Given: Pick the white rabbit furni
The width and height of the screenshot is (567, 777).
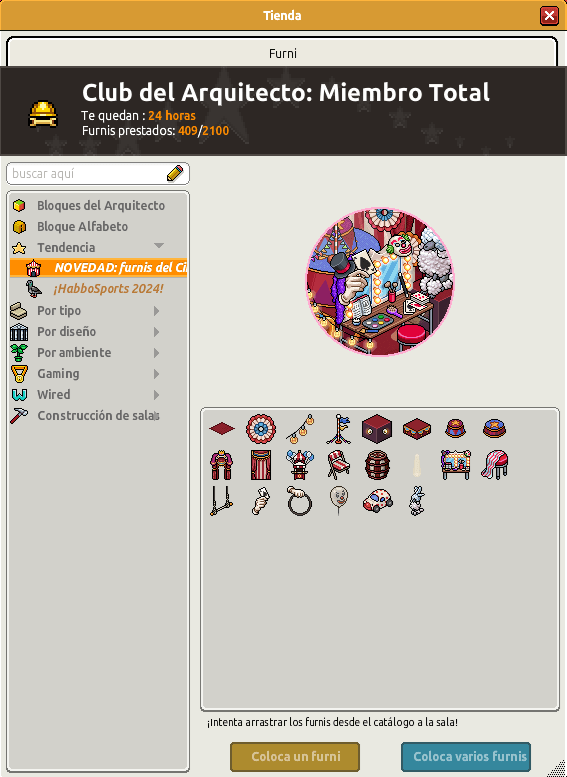Looking at the screenshot, I should (416, 501).
